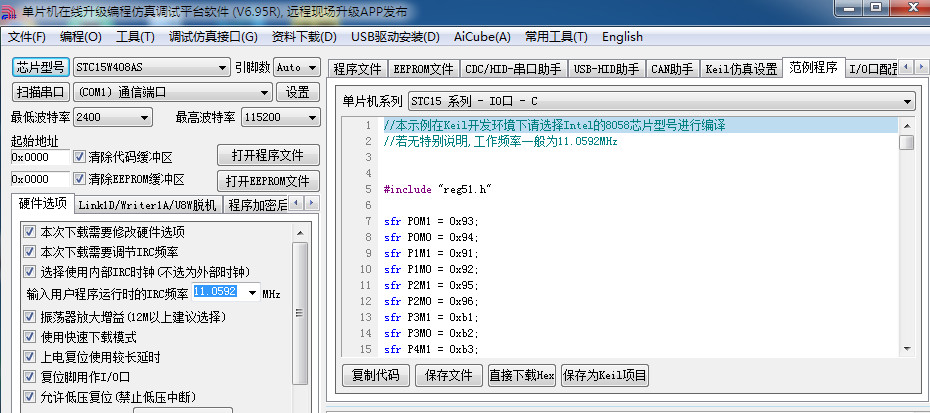This screenshot has width=930, height=413.
Task: Toggle 清除代码缓冲区 checkbox
Action: point(79,157)
